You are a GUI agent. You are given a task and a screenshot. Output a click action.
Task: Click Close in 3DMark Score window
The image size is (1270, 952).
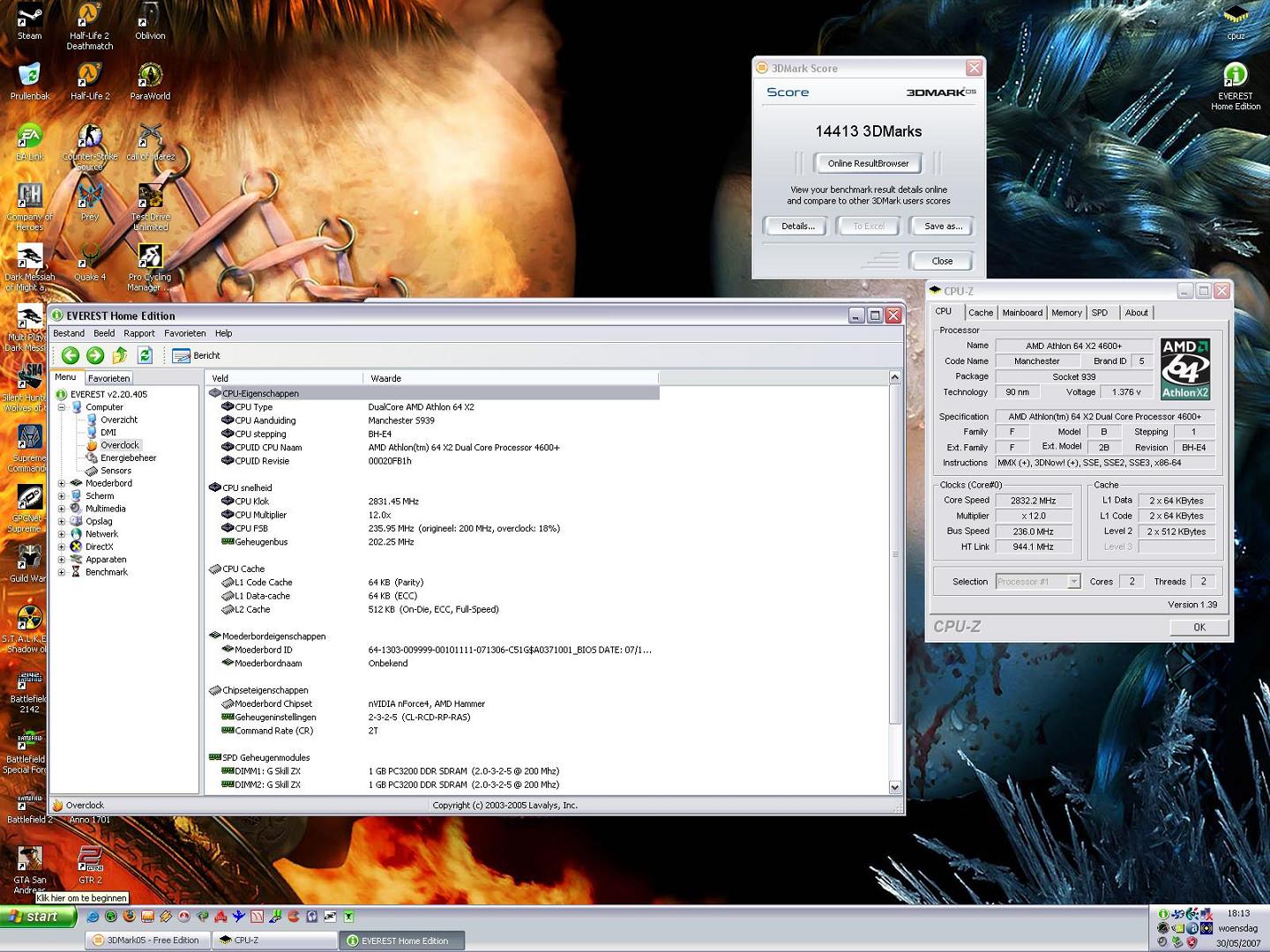click(942, 261)
